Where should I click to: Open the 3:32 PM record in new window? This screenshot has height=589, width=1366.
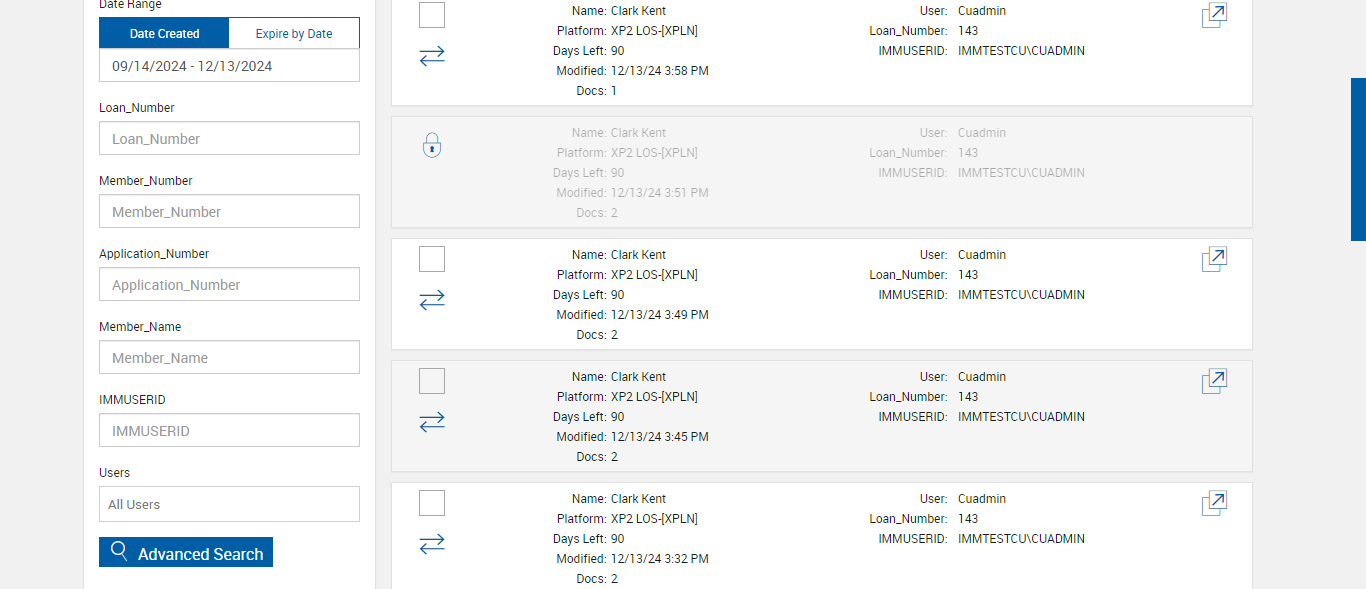1214,503
